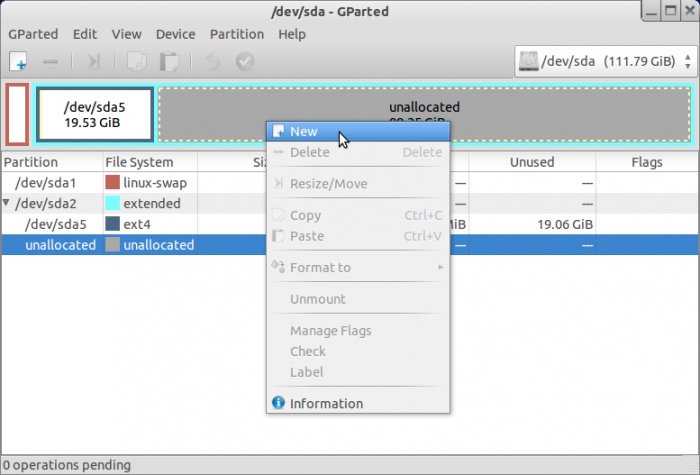Click the Flags column header

click(x=646, y=162)
